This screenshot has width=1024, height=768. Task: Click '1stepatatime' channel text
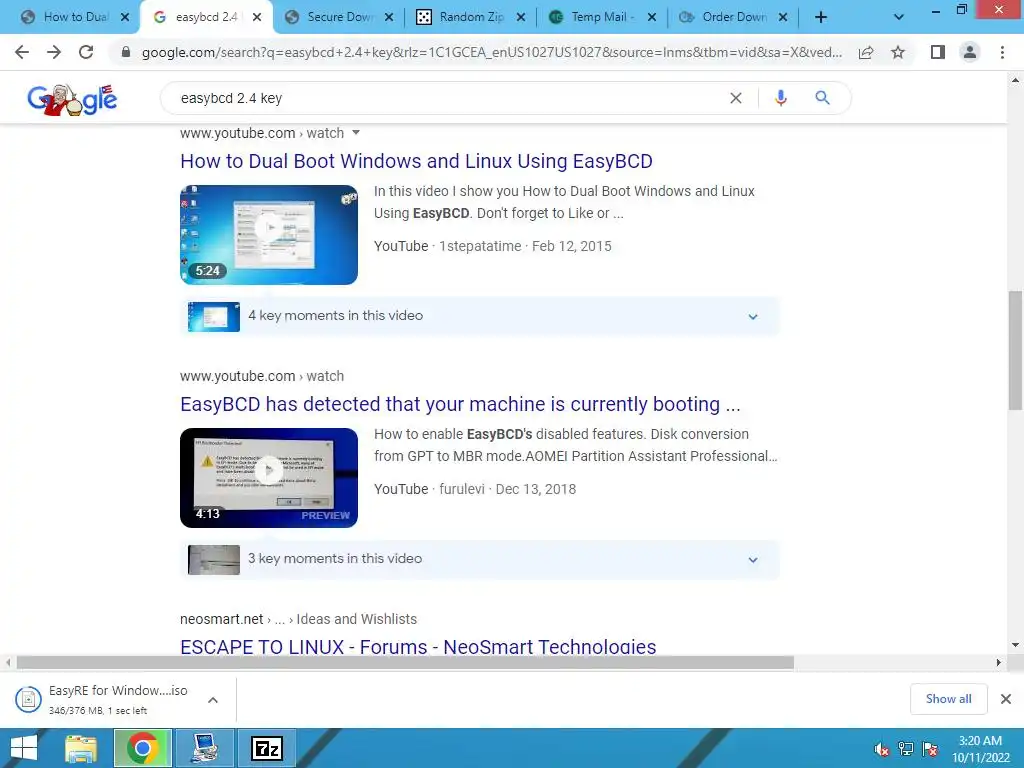tap(480, 246)
